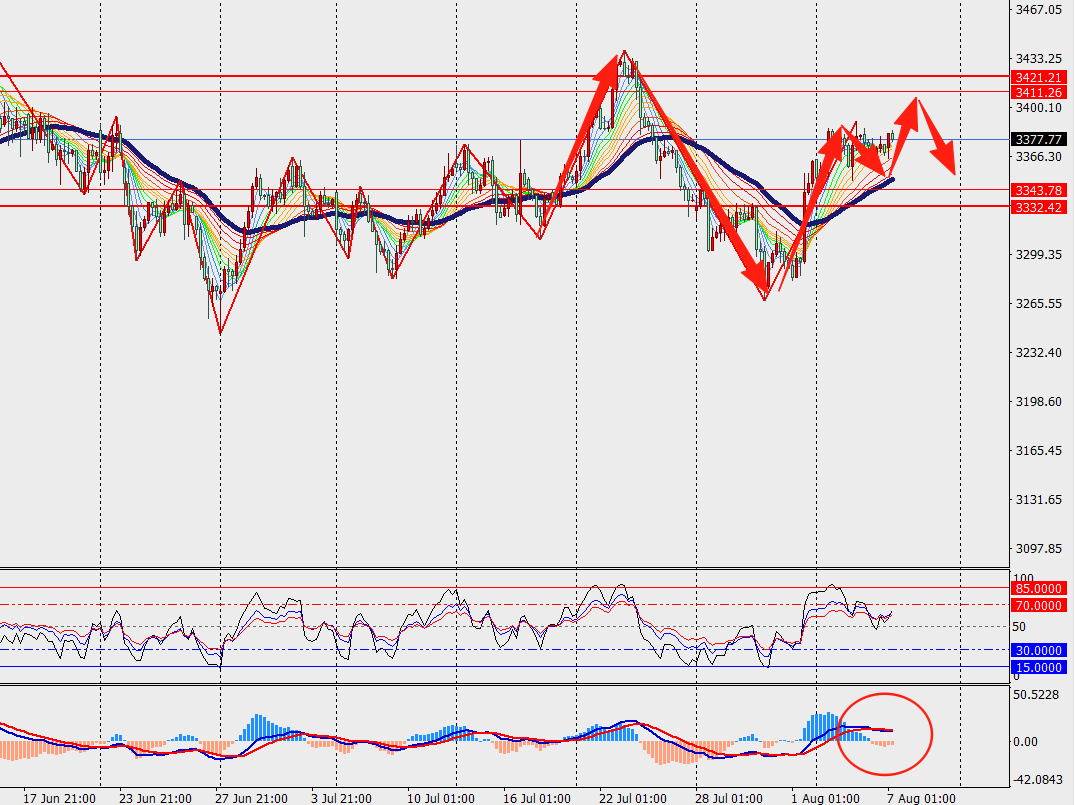Click the 1 Aug 01:00 time label
Screen dimensions: 1075x805
[x=825, y=798]
